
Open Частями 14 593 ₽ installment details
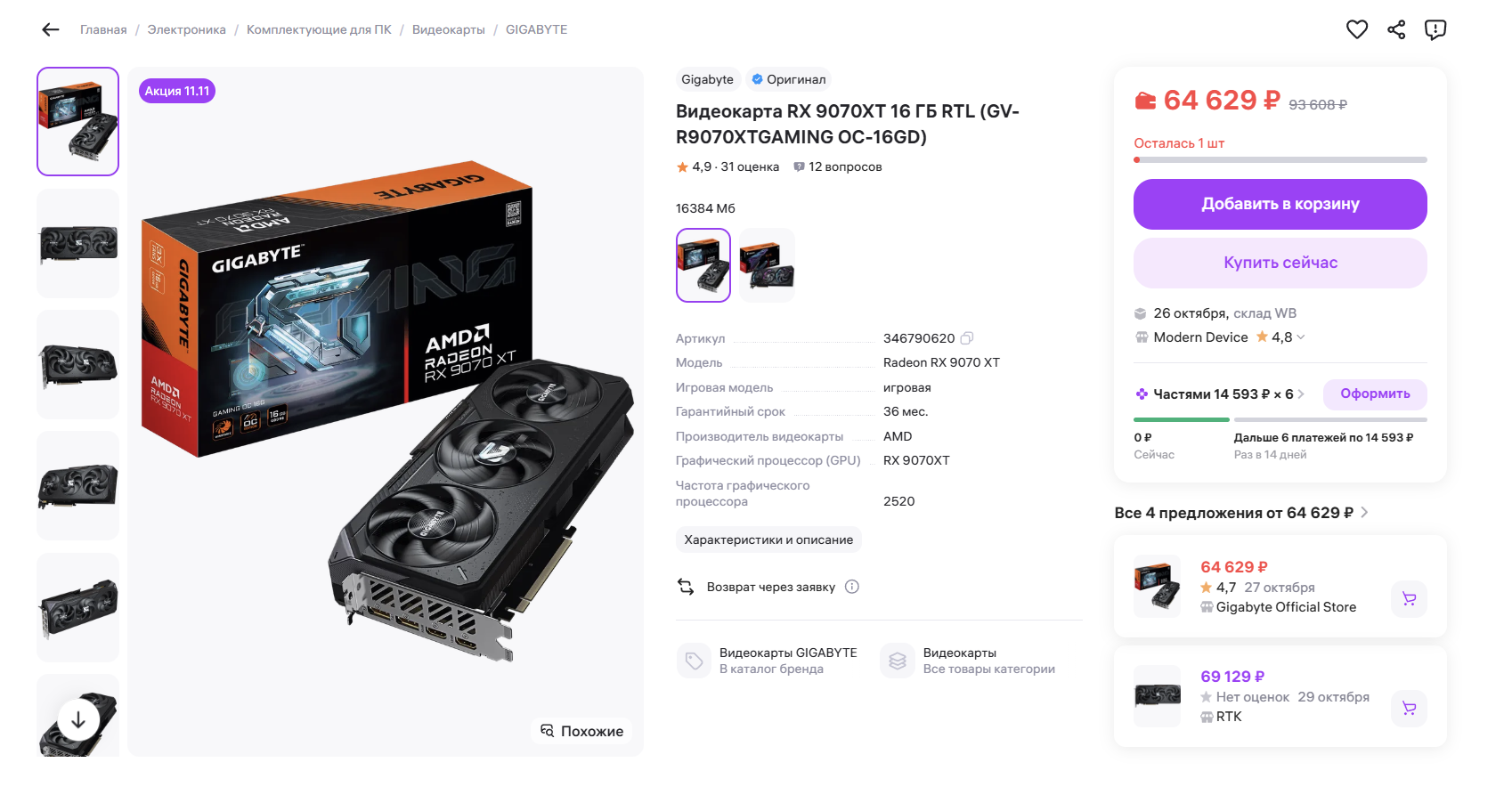tap(1220, 394)
